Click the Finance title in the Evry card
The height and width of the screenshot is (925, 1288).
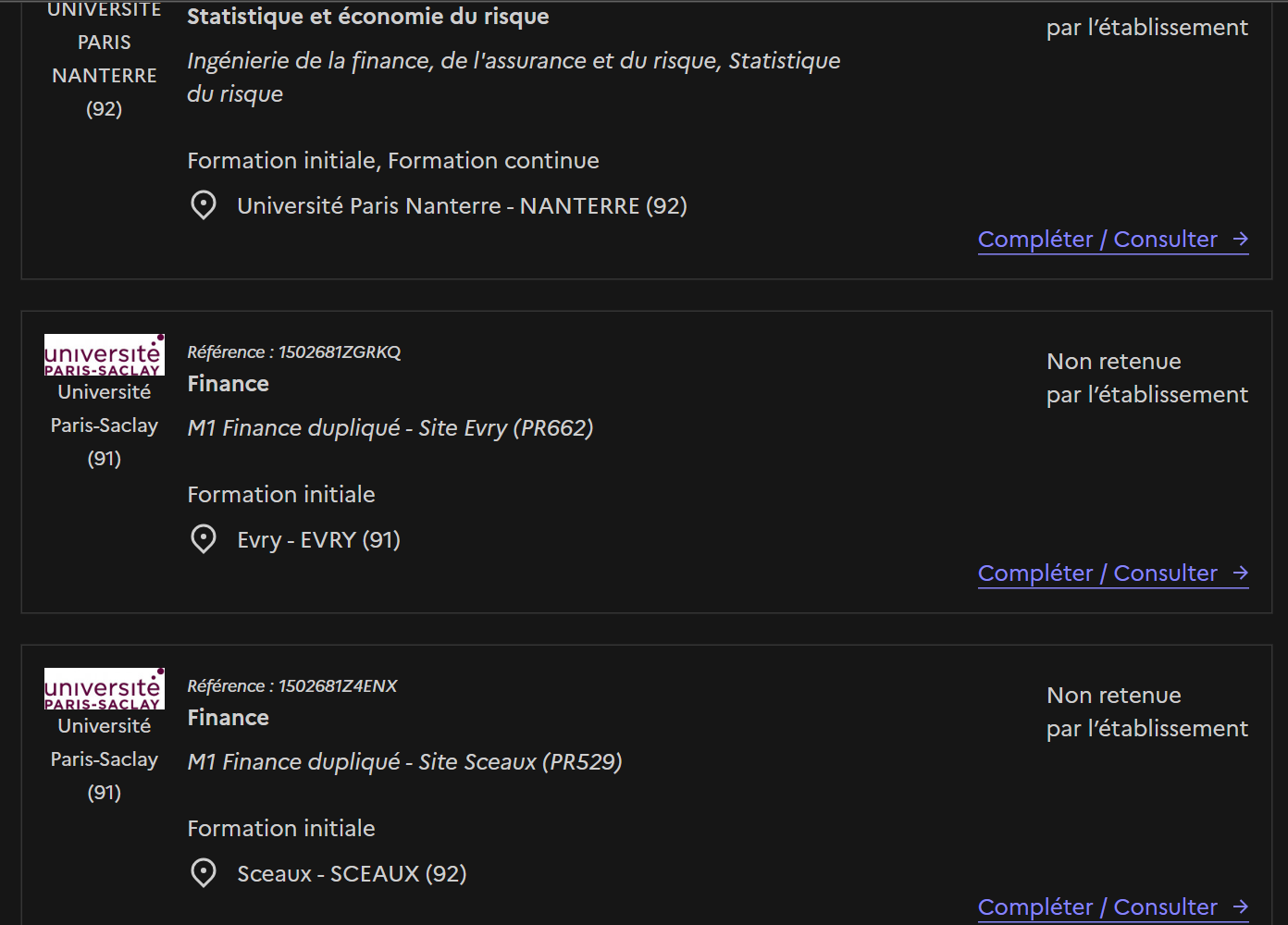(x=229, y=384)
